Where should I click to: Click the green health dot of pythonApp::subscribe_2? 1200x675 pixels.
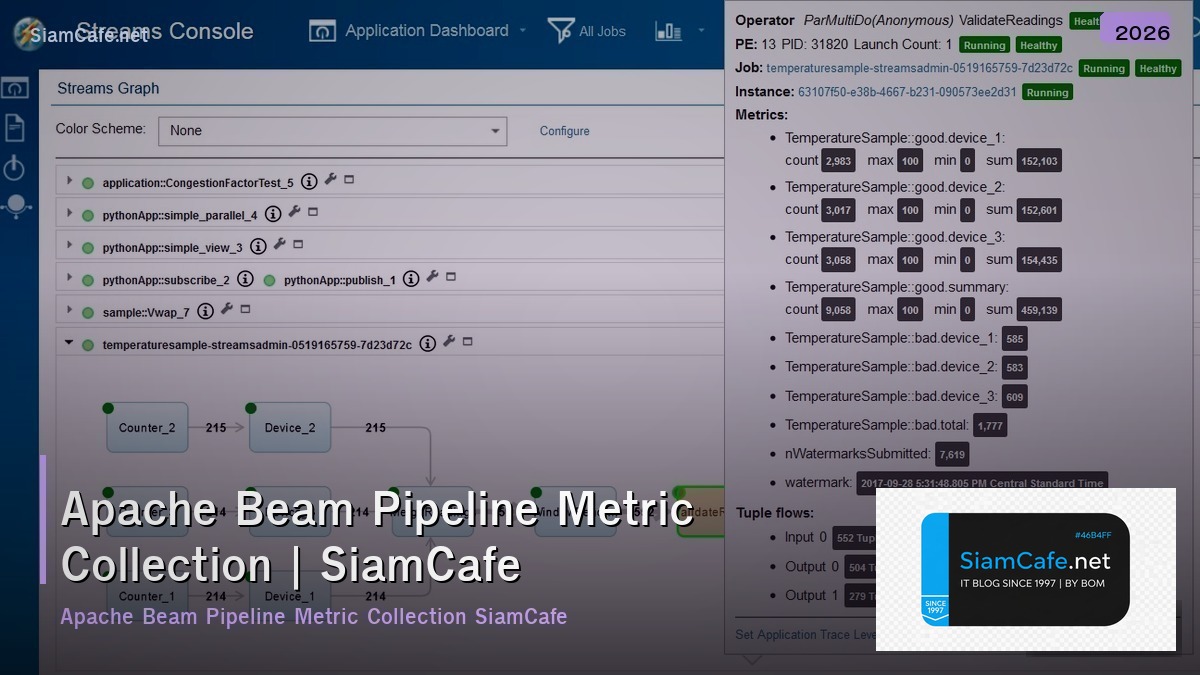tap(89, 280)
